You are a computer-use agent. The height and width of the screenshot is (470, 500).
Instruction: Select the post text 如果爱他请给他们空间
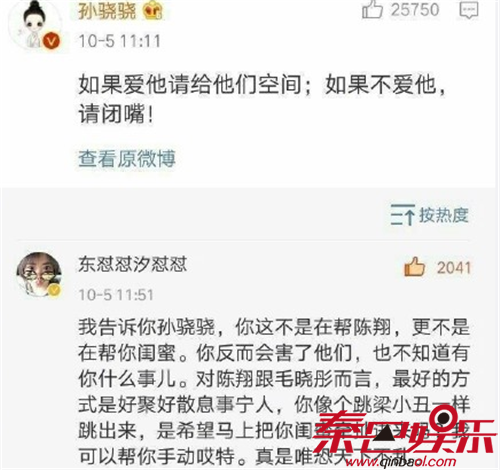click(x=190, y=84)
